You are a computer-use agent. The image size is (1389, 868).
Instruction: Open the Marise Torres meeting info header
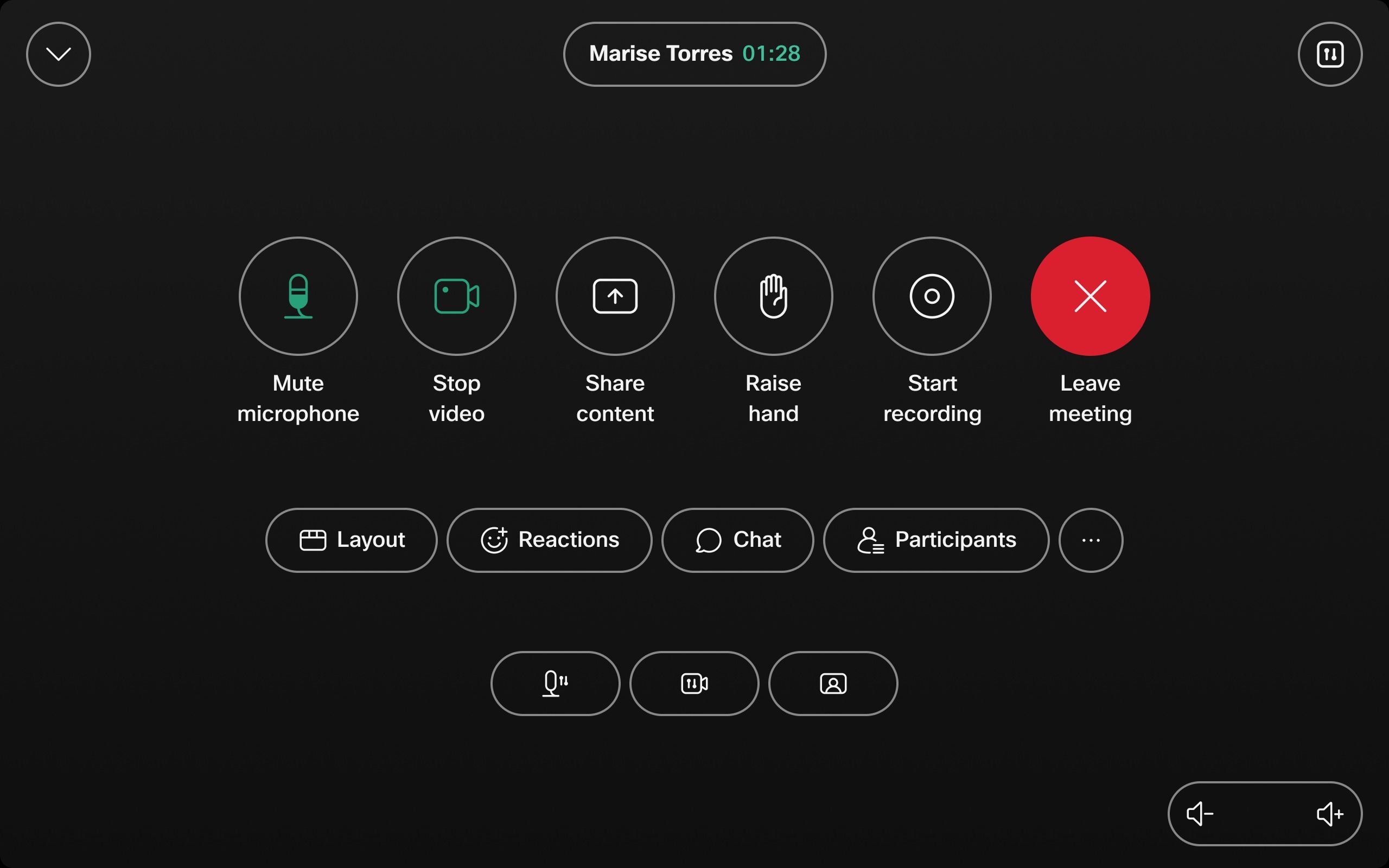[694, 53]
